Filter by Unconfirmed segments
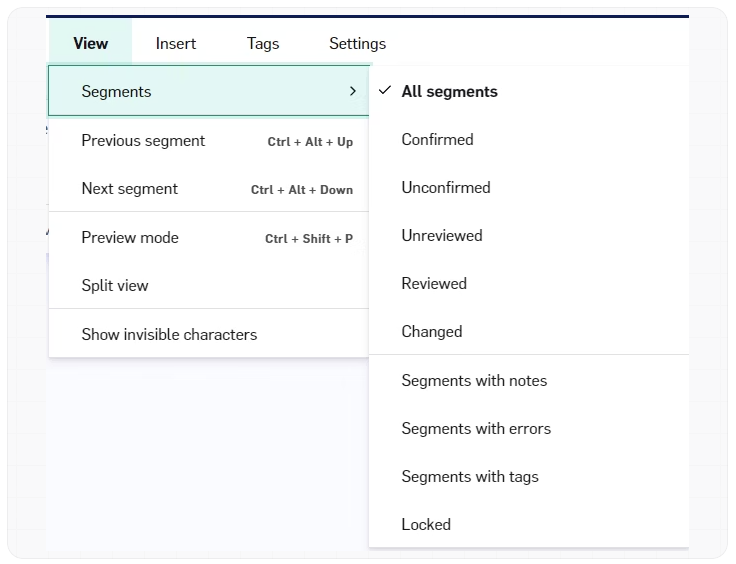This screenshot has height=564, width=736. (446, 187)
